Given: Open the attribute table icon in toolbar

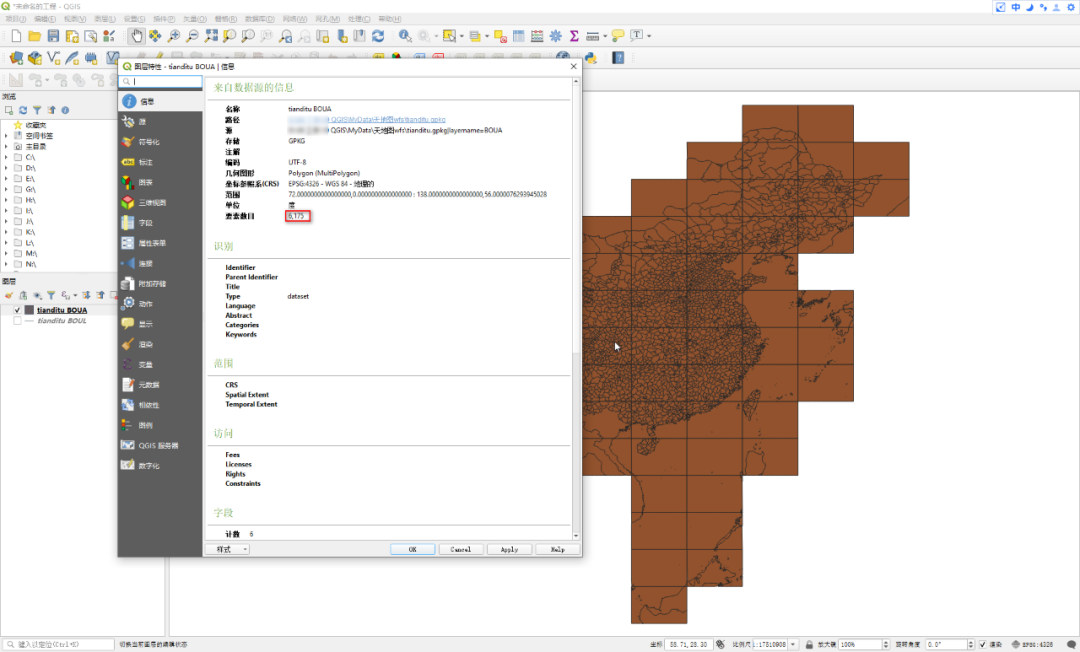Looking at the screenshot, I should point(519,36).
